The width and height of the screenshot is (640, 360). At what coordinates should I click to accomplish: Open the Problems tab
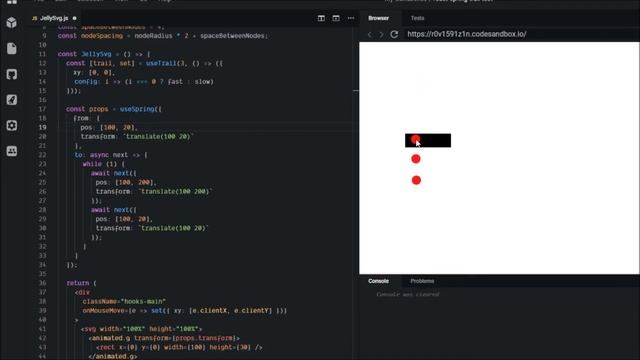tap(422, 281)
